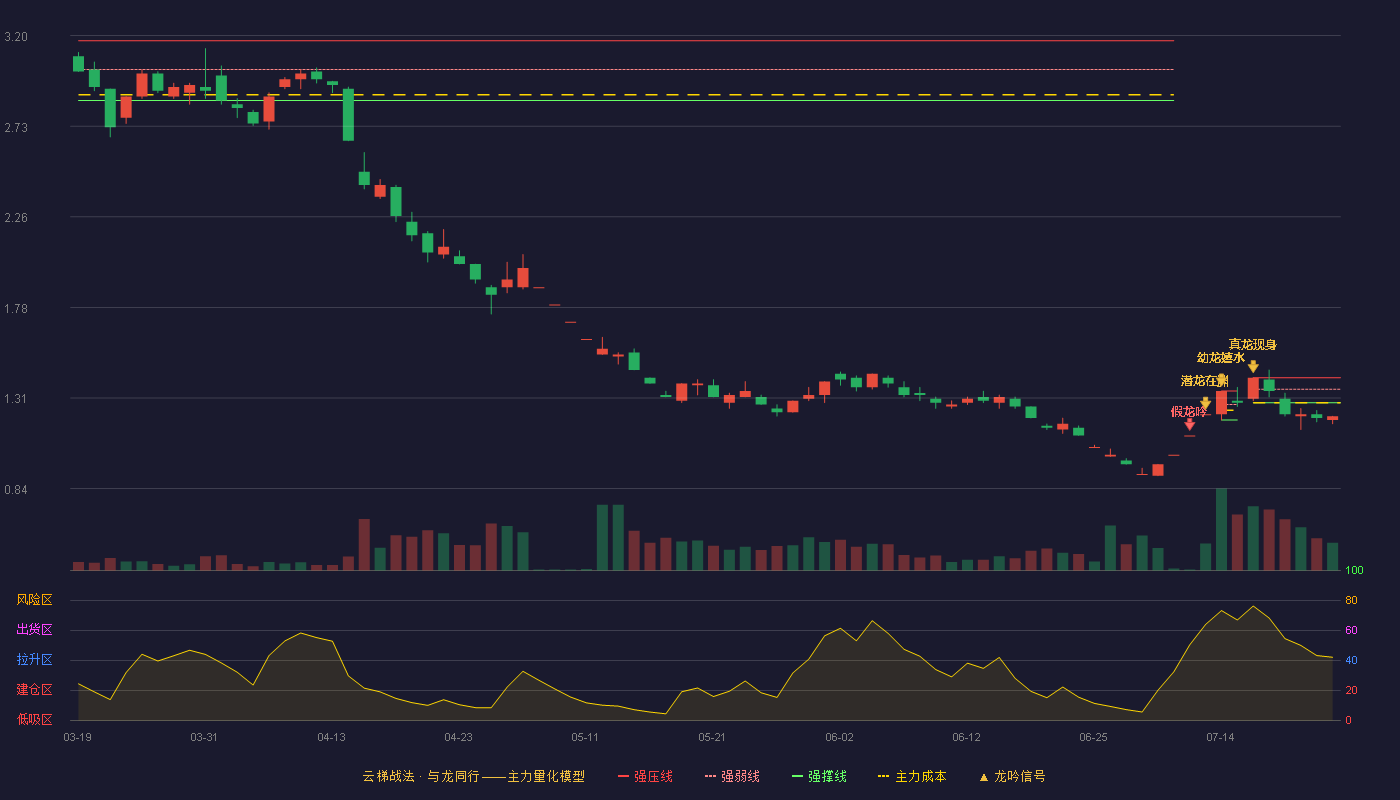
Task: Click the green 100 indicator axis value
Action: [1354, 571]
